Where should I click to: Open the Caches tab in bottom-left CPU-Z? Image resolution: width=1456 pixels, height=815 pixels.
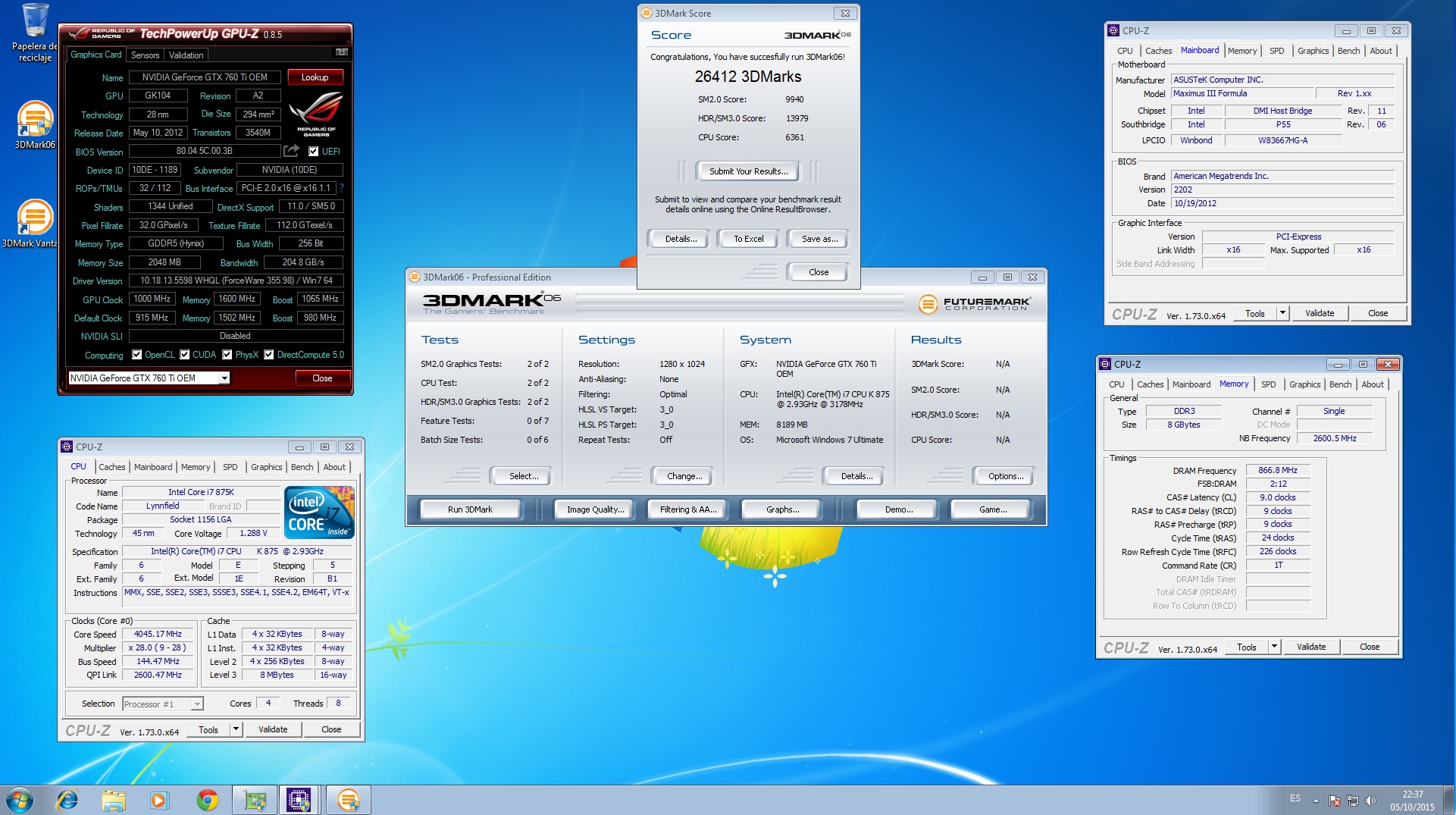(112, 467)
